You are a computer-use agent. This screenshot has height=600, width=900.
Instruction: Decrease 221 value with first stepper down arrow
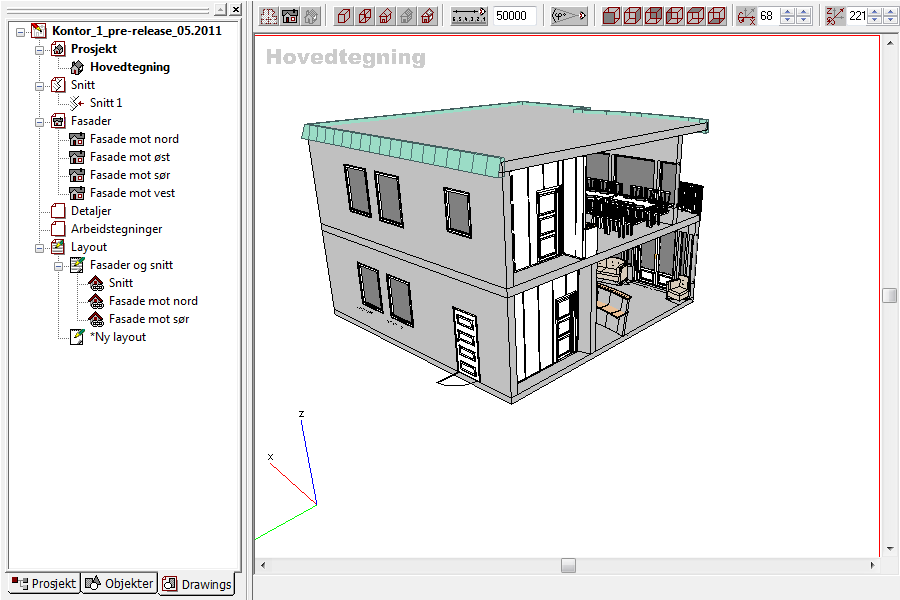pyautogui.click(x=875, y=20)
